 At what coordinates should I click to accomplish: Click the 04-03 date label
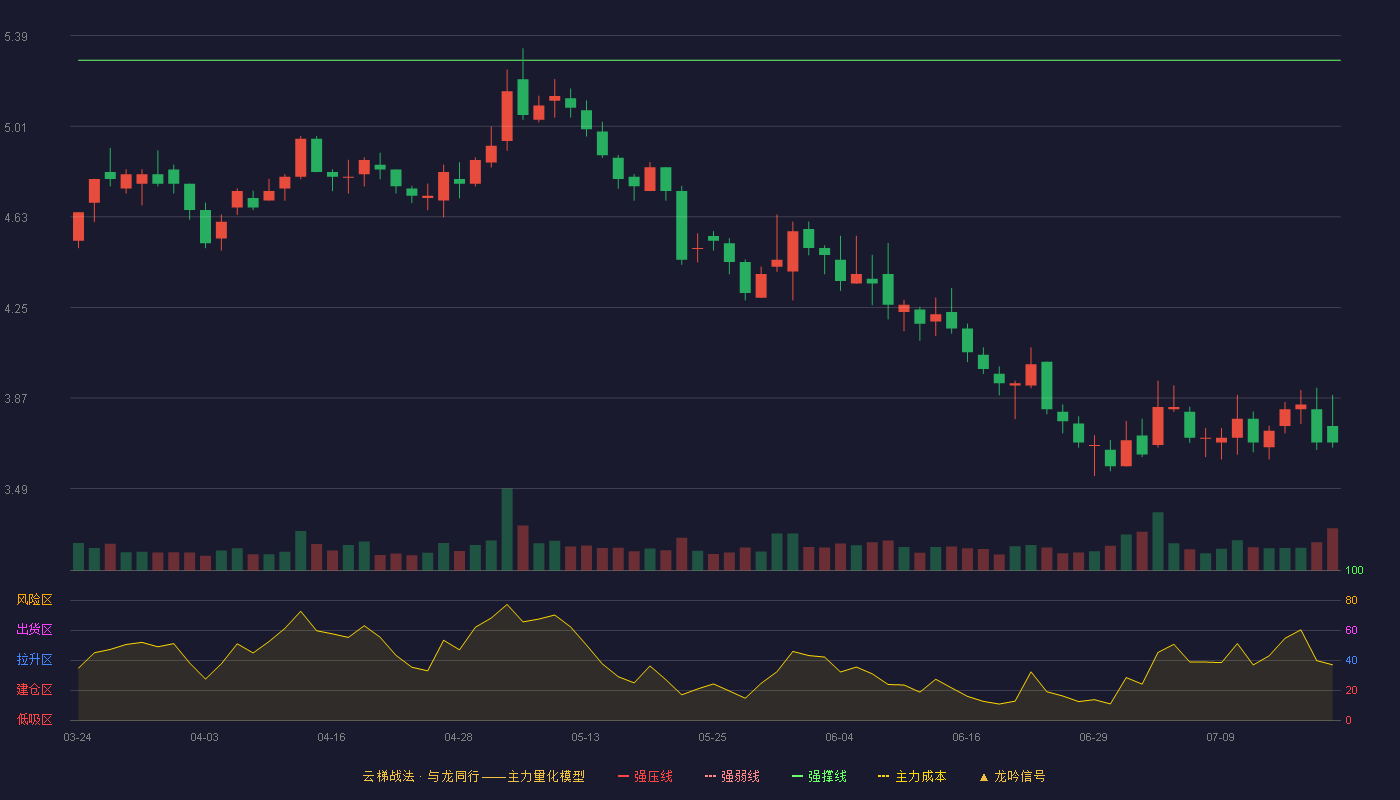click(x=204, y=737)
